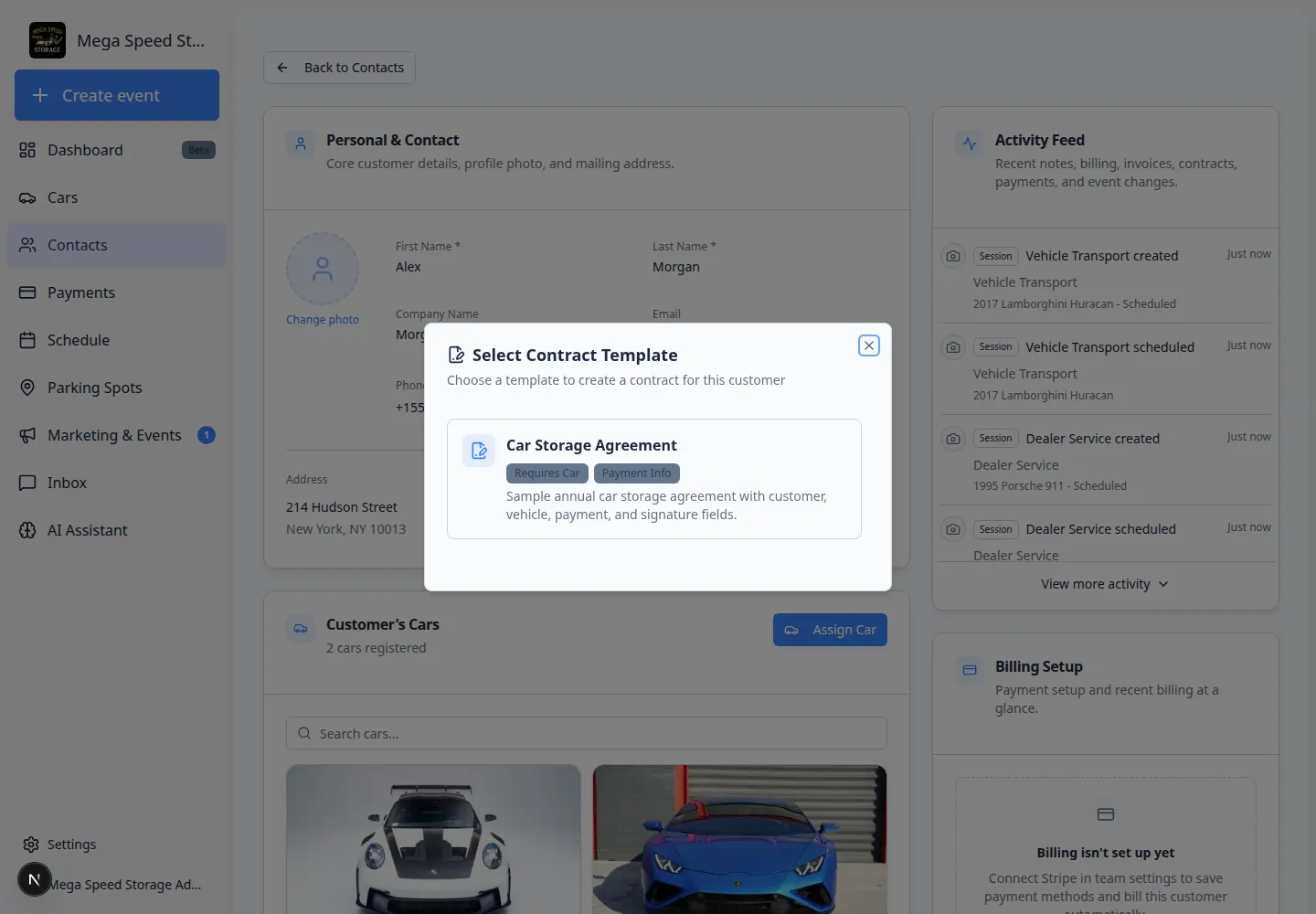Image resolution: width=1316 pixels, height=914 pixels.
Task: Open the blue Lamborghini car thumbnail
Action: click(740, 839)
